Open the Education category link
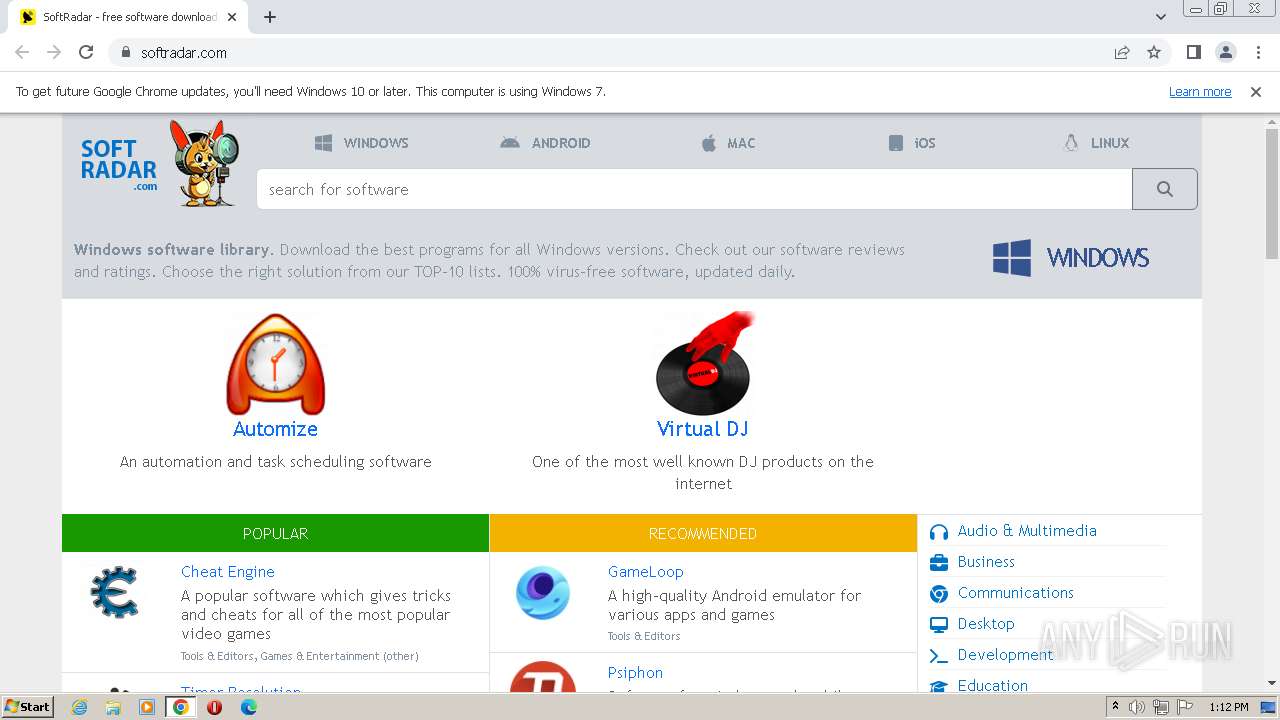Screen dimensions: 1280x720 993,685
